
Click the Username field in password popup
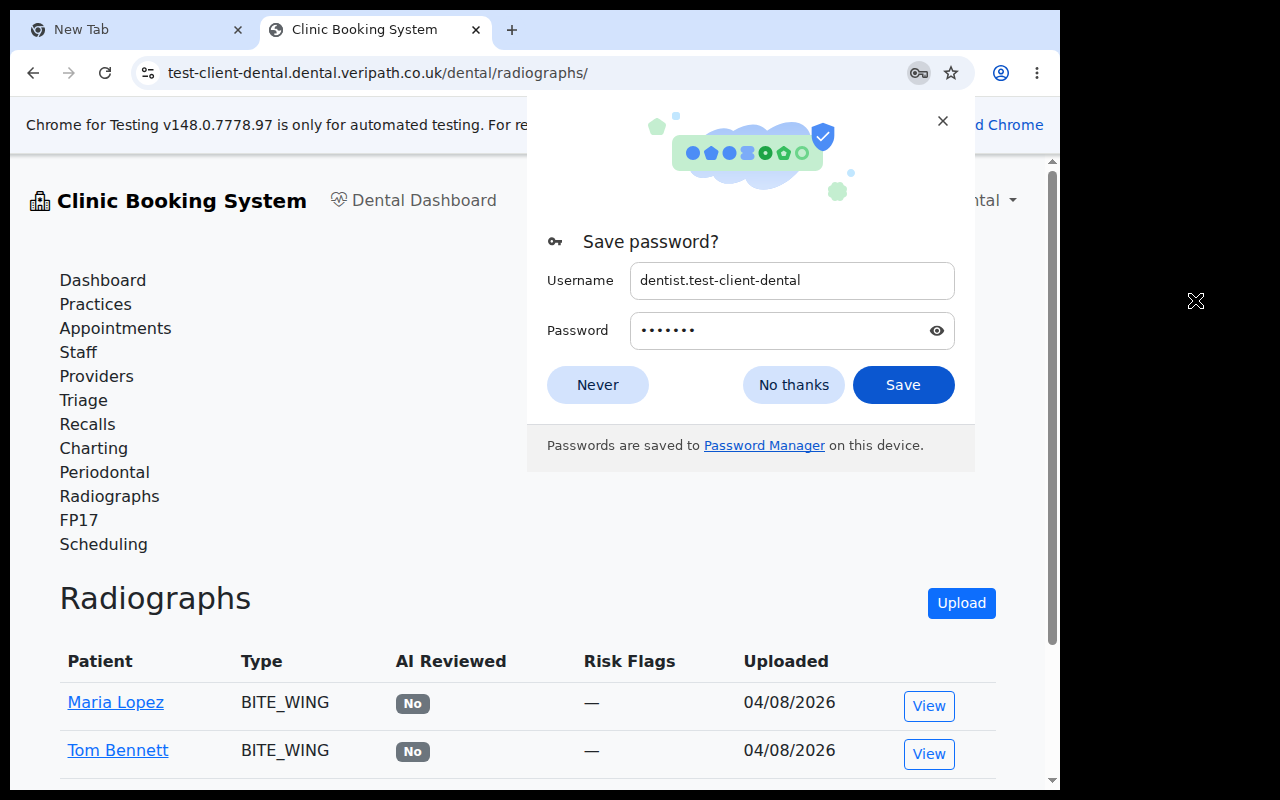click(792, 281)
